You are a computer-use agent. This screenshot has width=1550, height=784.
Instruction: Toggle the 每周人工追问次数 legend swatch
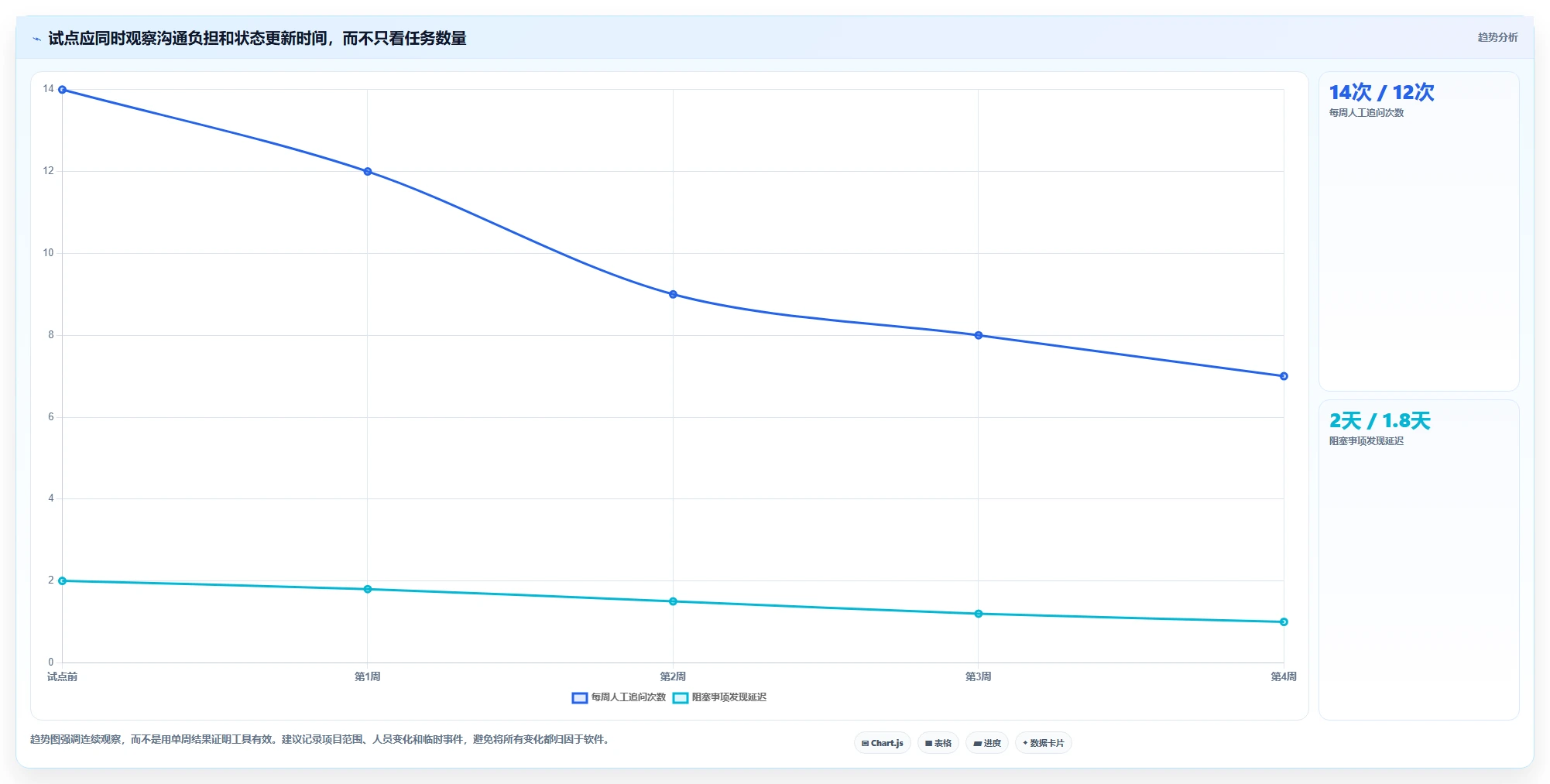tap(580, 698)
